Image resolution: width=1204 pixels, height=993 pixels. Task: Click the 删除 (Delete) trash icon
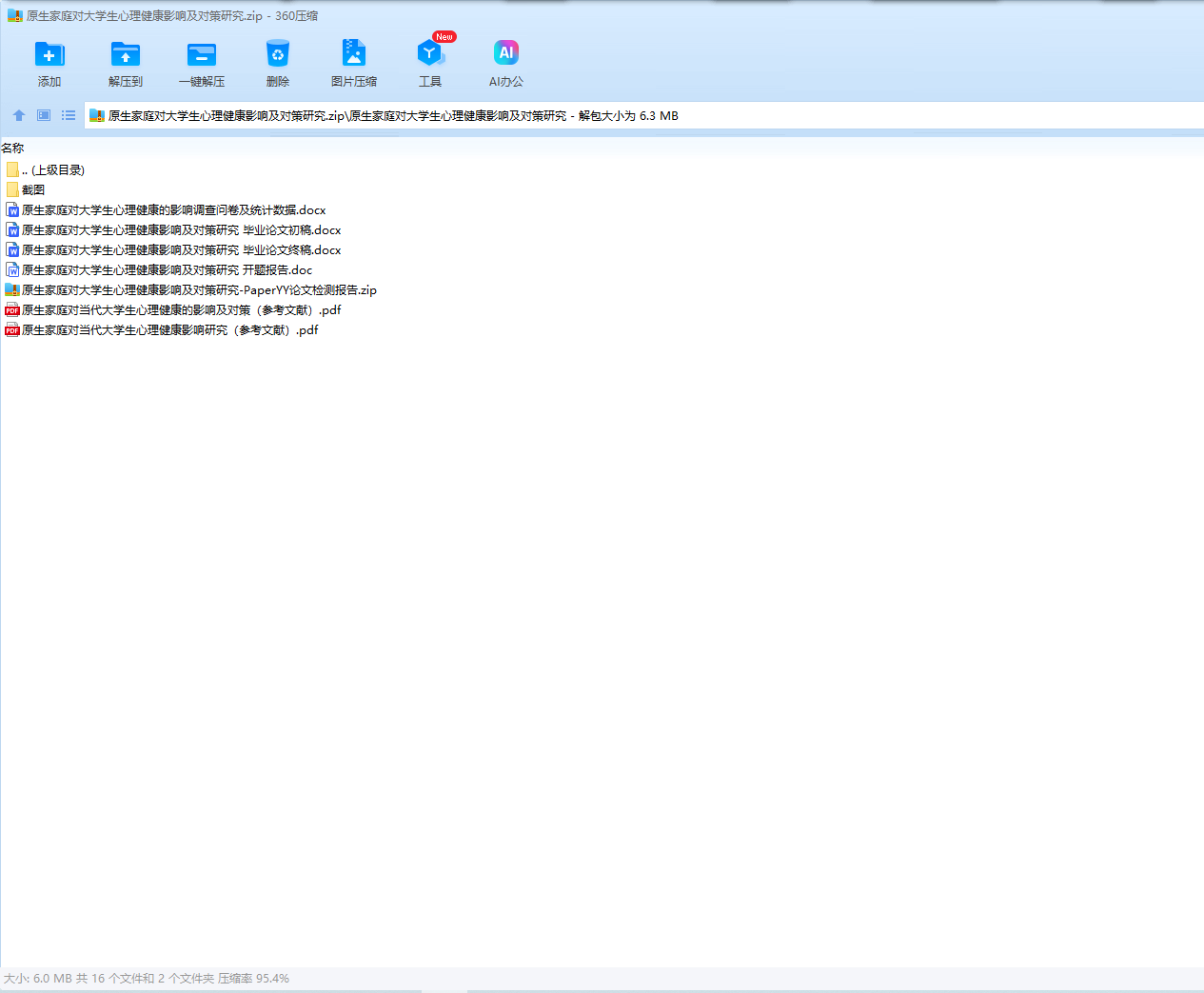pos(278,54)
